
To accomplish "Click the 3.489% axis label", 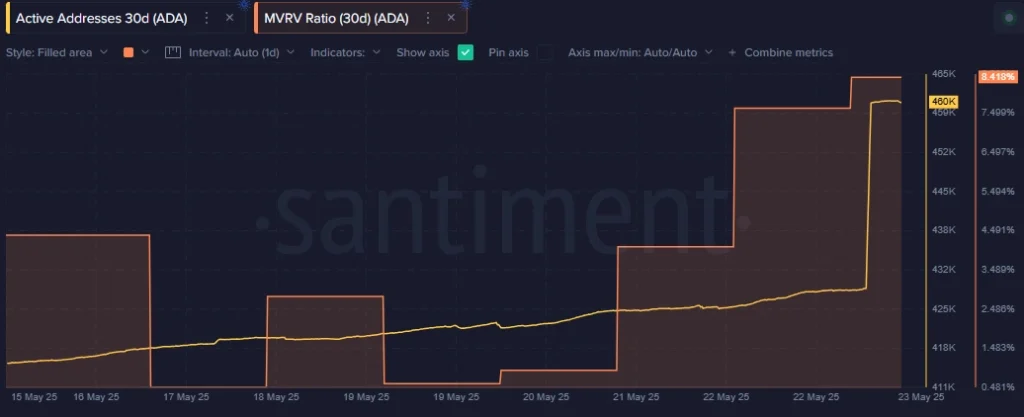I will (997, 269).
